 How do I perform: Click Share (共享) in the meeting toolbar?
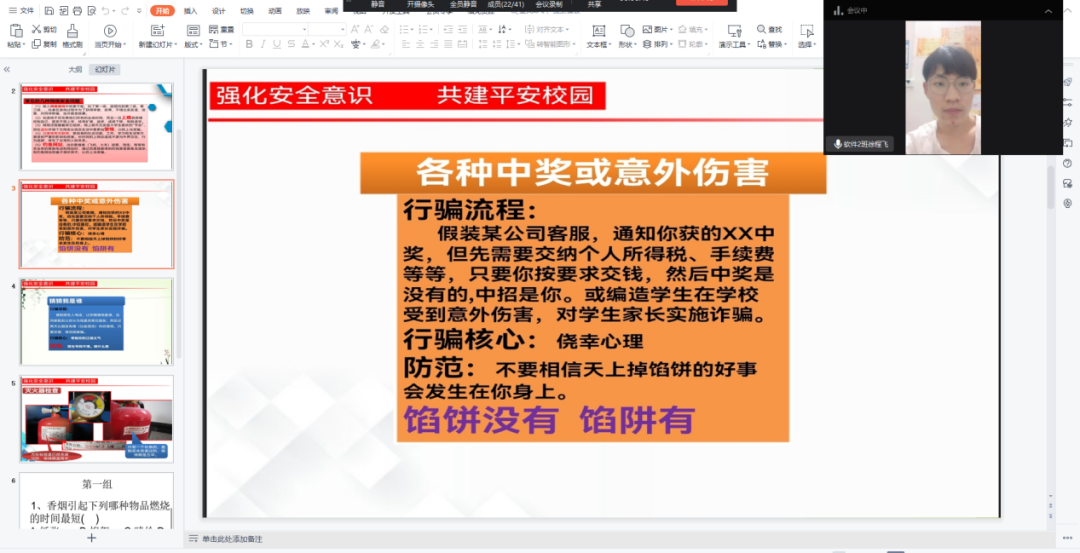[594, 4]
